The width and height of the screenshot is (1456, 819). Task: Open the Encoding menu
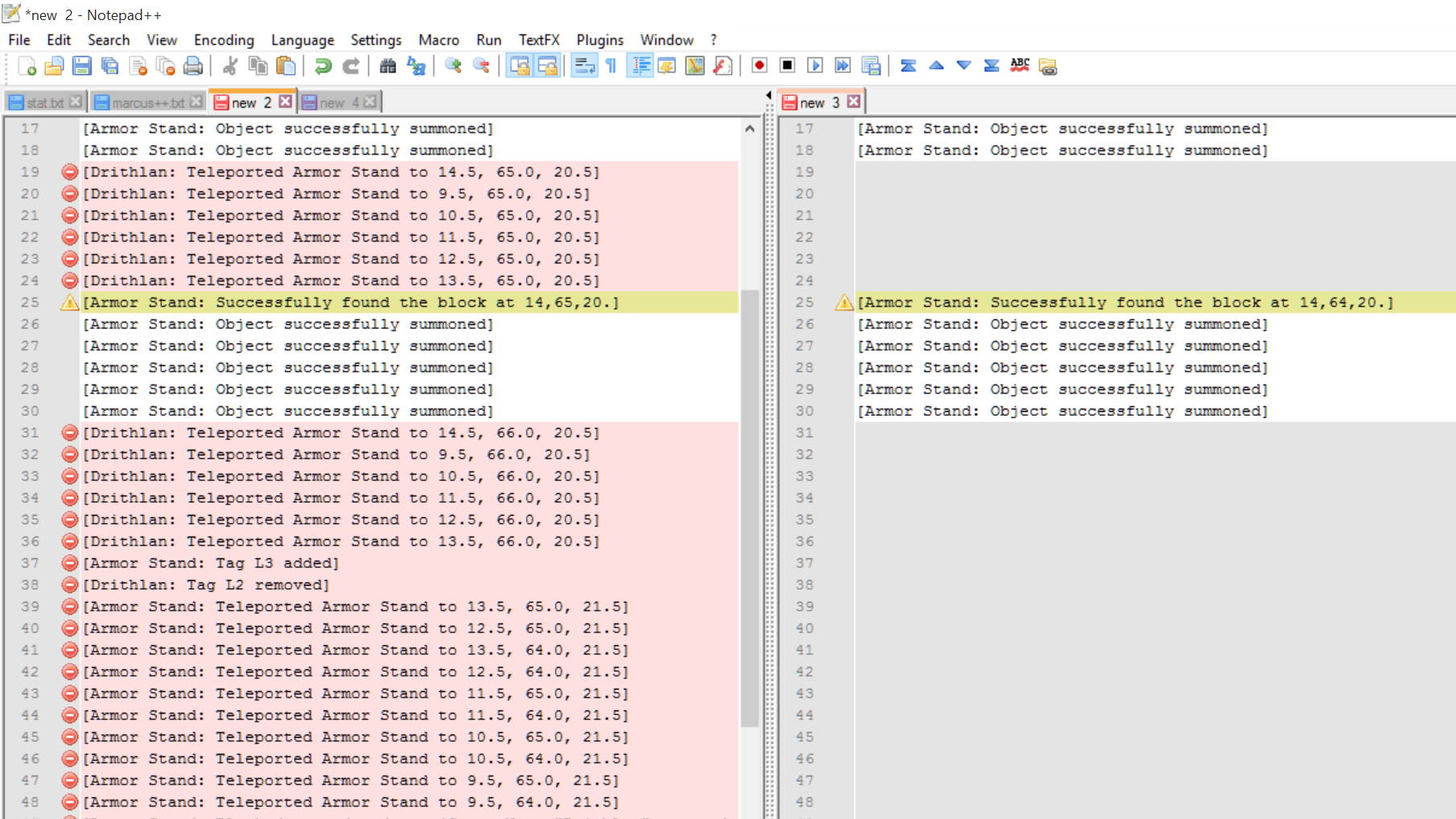tap(224, 40)
